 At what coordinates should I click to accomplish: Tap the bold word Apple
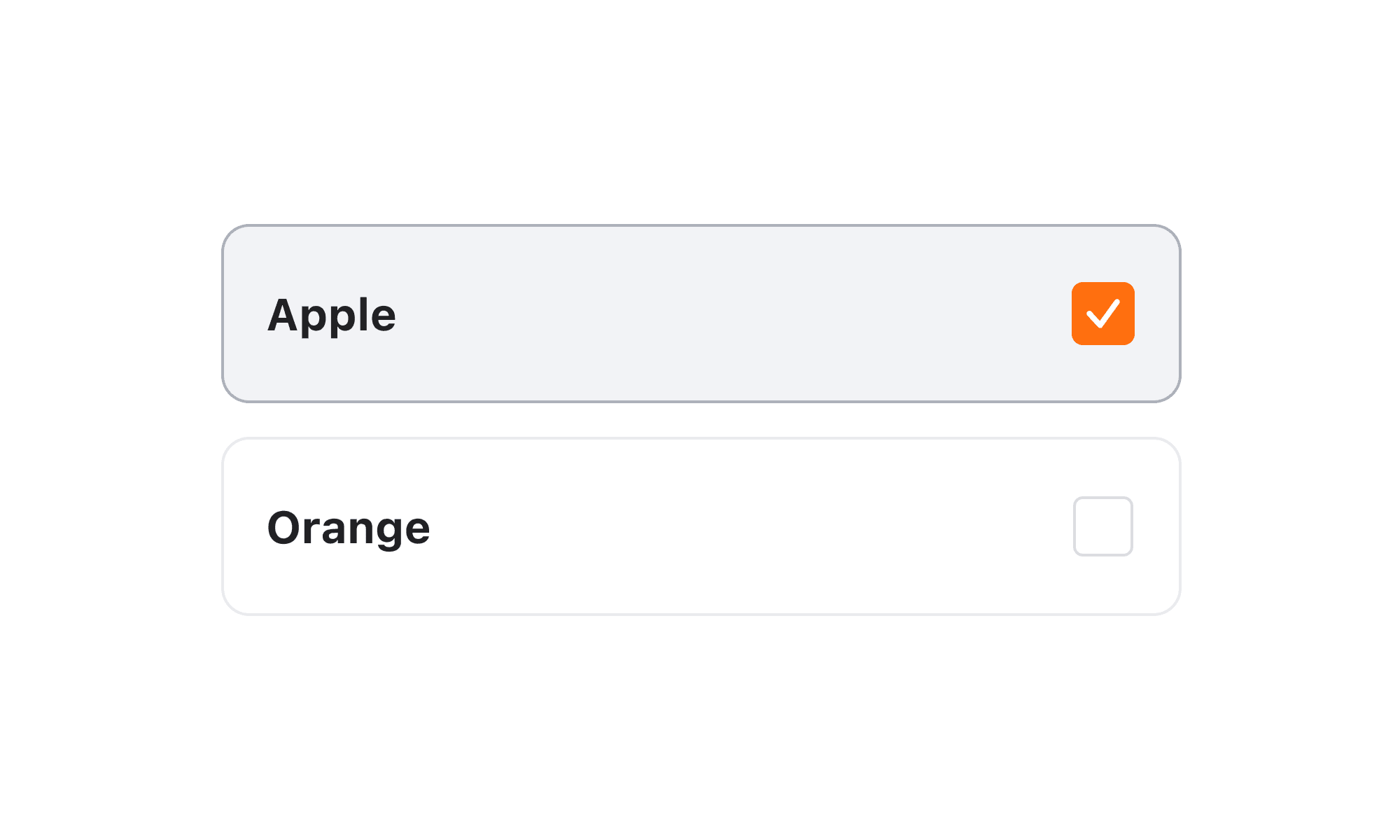(x=332, y=315)
